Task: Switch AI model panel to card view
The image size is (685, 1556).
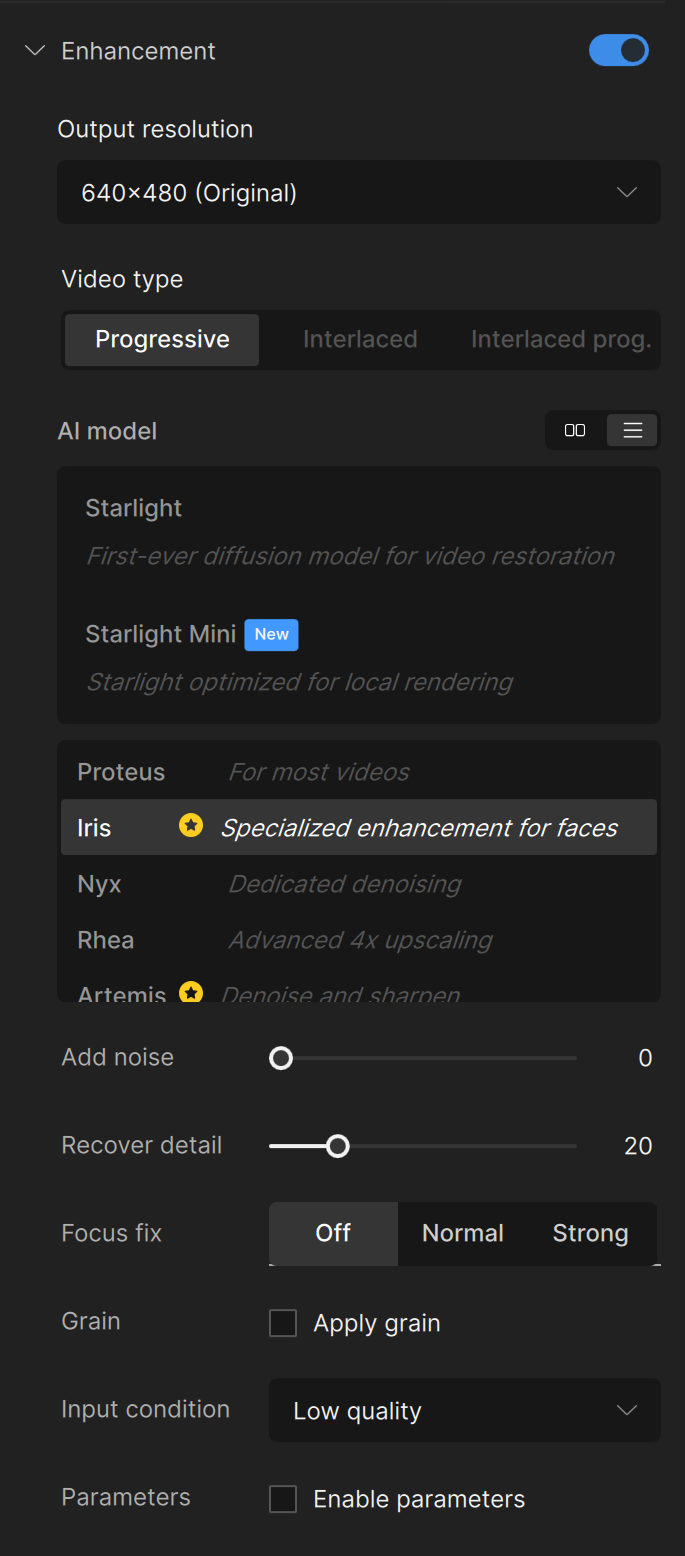Action: click(575, 430)
